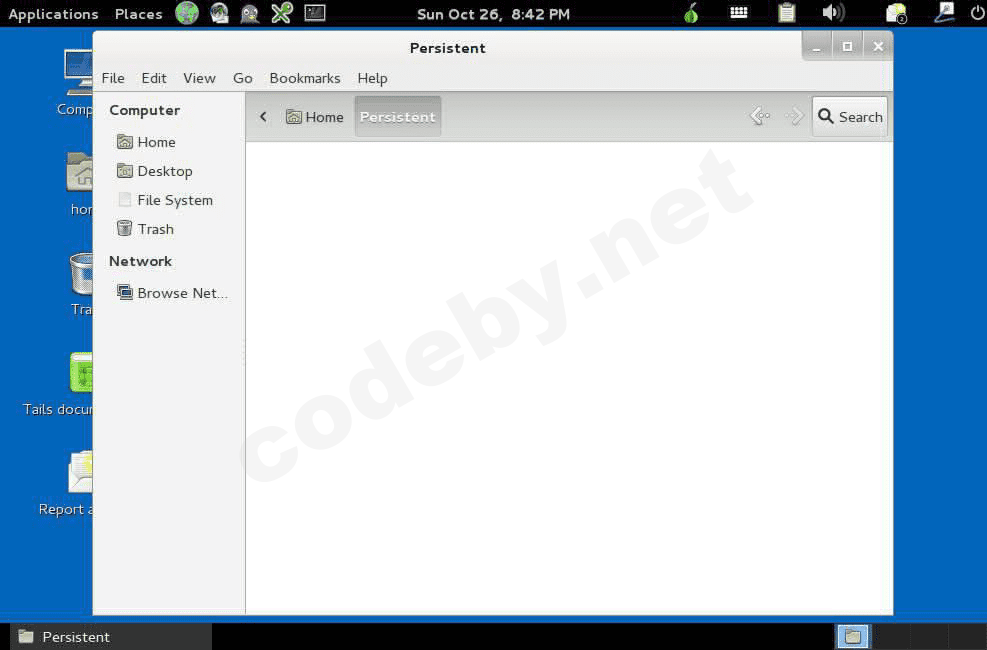Open the Claws Mail launcher icon
This screenshot has height=650, width=987.
click(219, 13)
